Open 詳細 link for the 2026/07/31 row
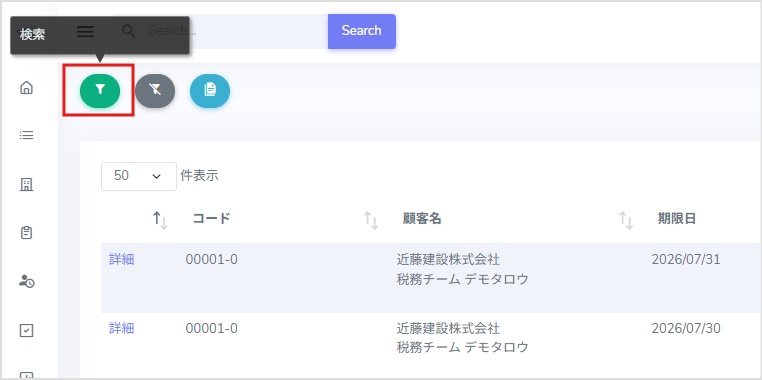 pyautogui.click(x=121, y=259)
